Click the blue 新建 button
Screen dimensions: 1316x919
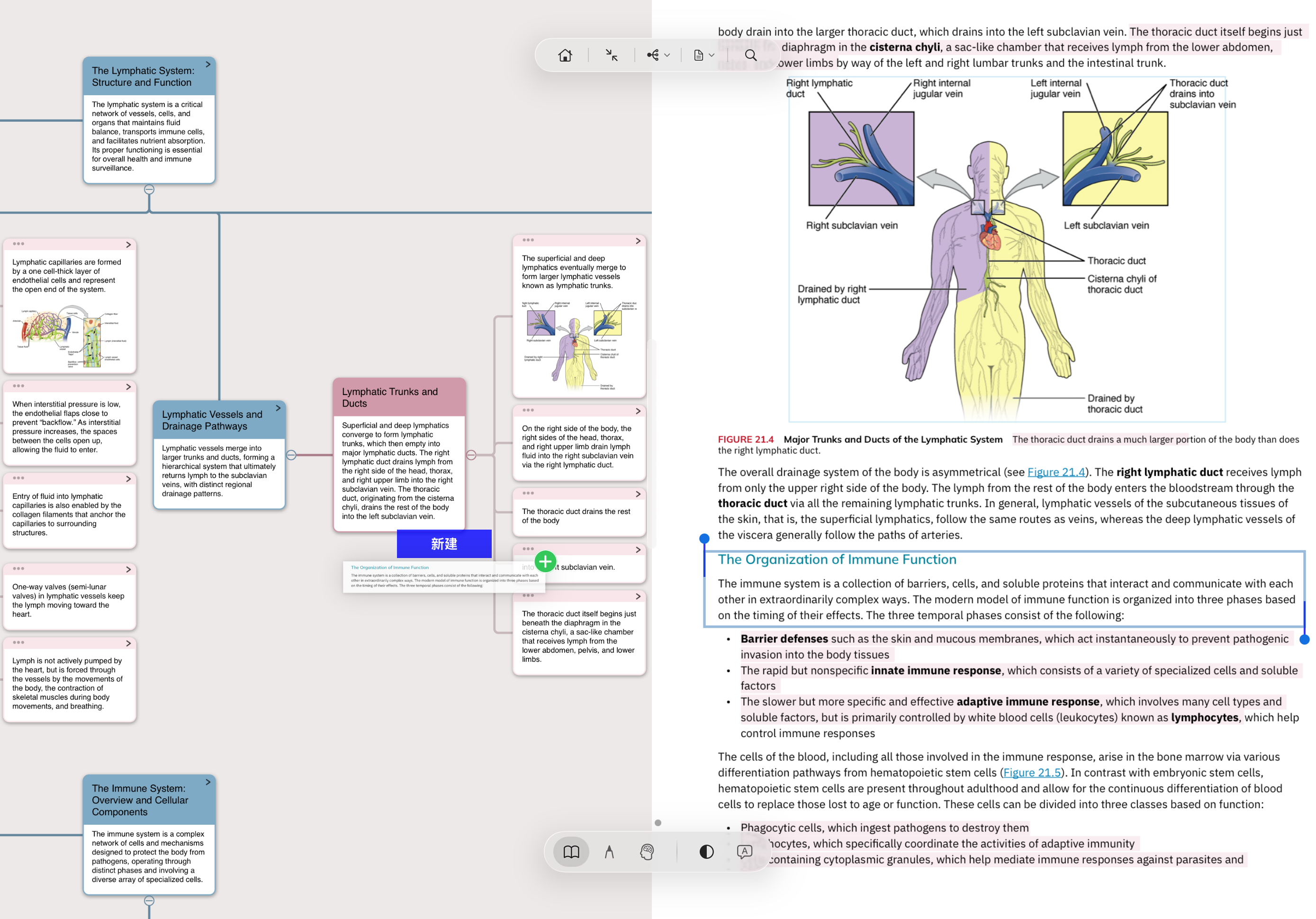444,543
